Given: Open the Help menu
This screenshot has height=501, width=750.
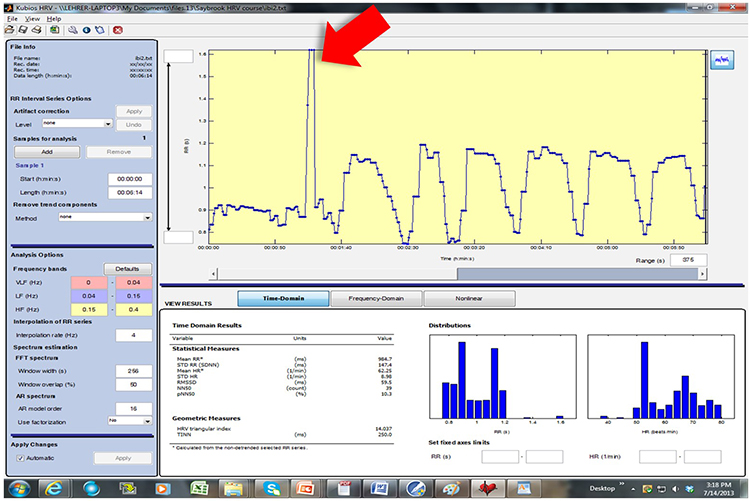Looking at the screenshot, I should pyautogui.click(x=54, y=19).
